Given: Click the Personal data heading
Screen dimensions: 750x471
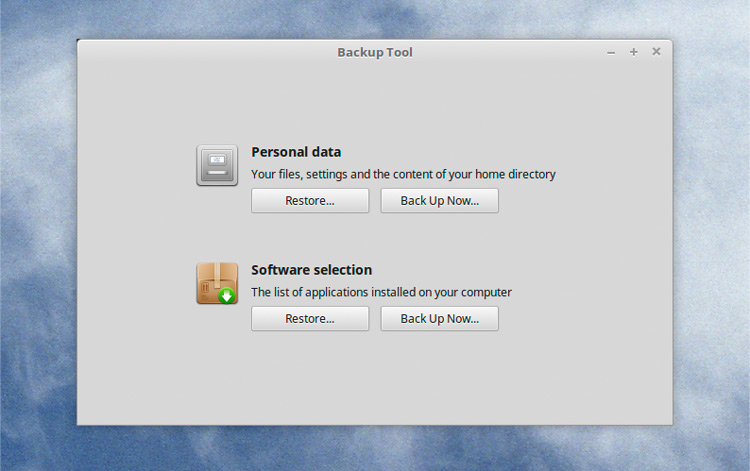Looking at the screenshot, I should point(296,152).
